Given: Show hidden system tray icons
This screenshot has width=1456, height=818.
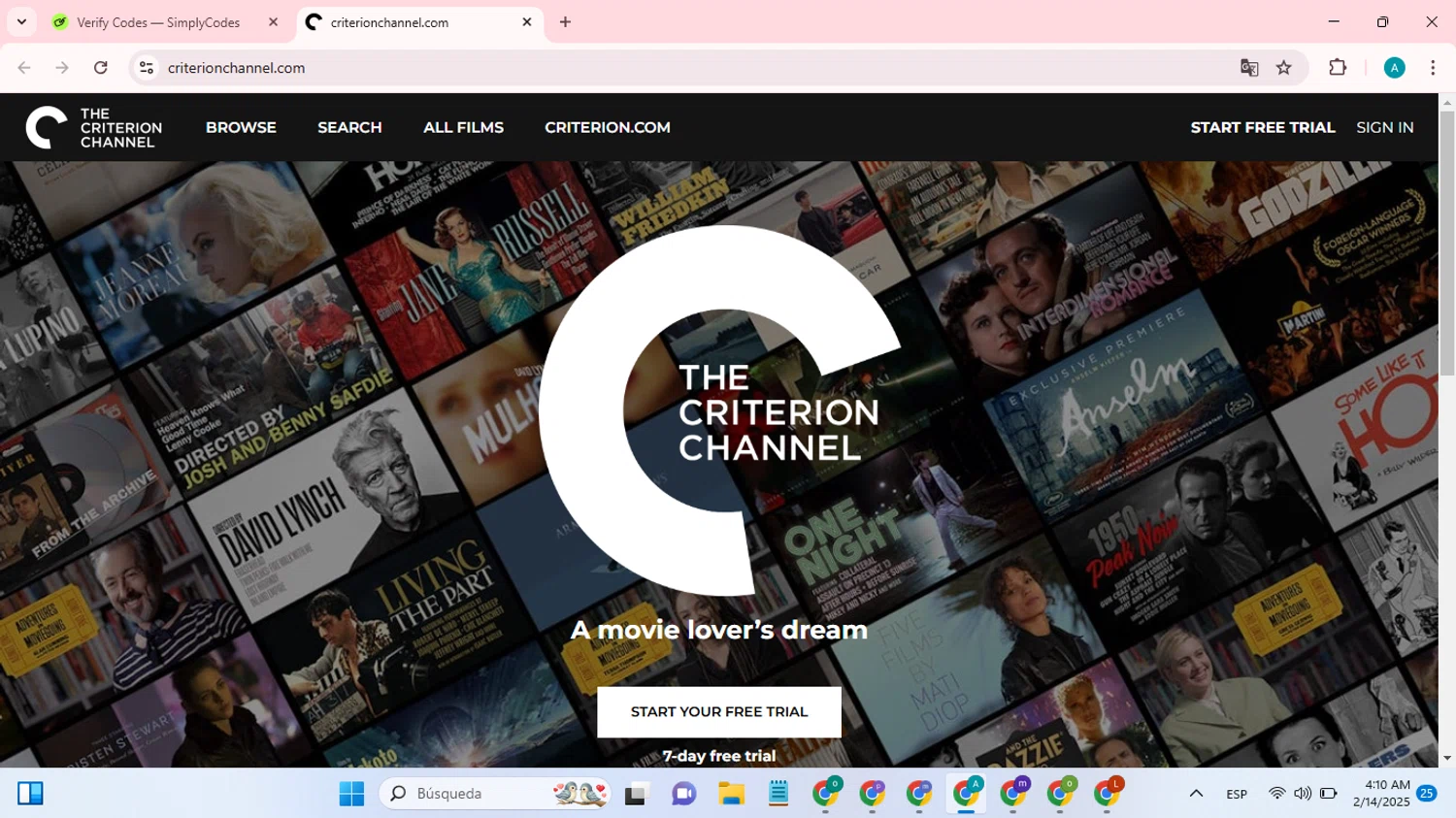Looking at the screenshot, I should (x=1196, y=794).
